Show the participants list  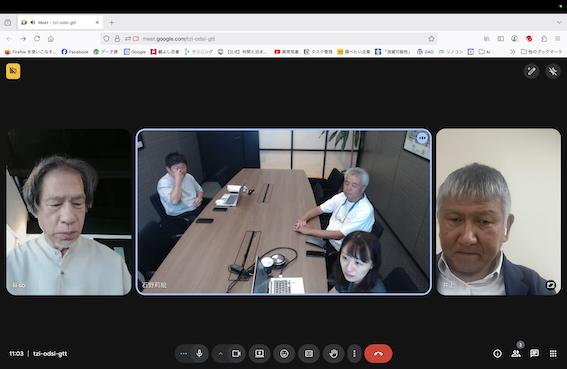tap(516, 353)
